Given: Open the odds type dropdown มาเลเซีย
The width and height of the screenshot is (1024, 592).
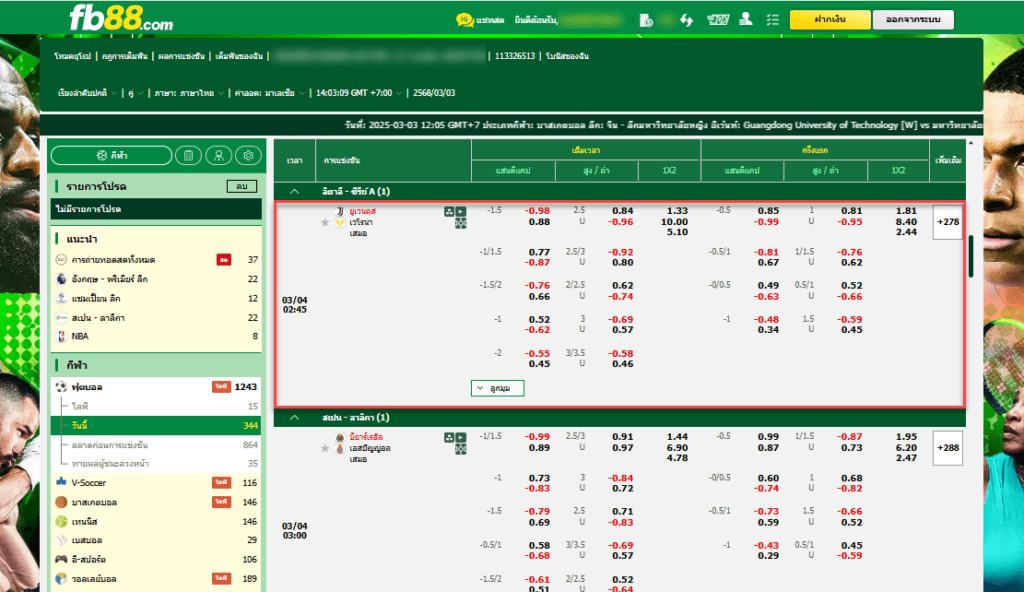Looking at the screenshot, I should [269, 93].
